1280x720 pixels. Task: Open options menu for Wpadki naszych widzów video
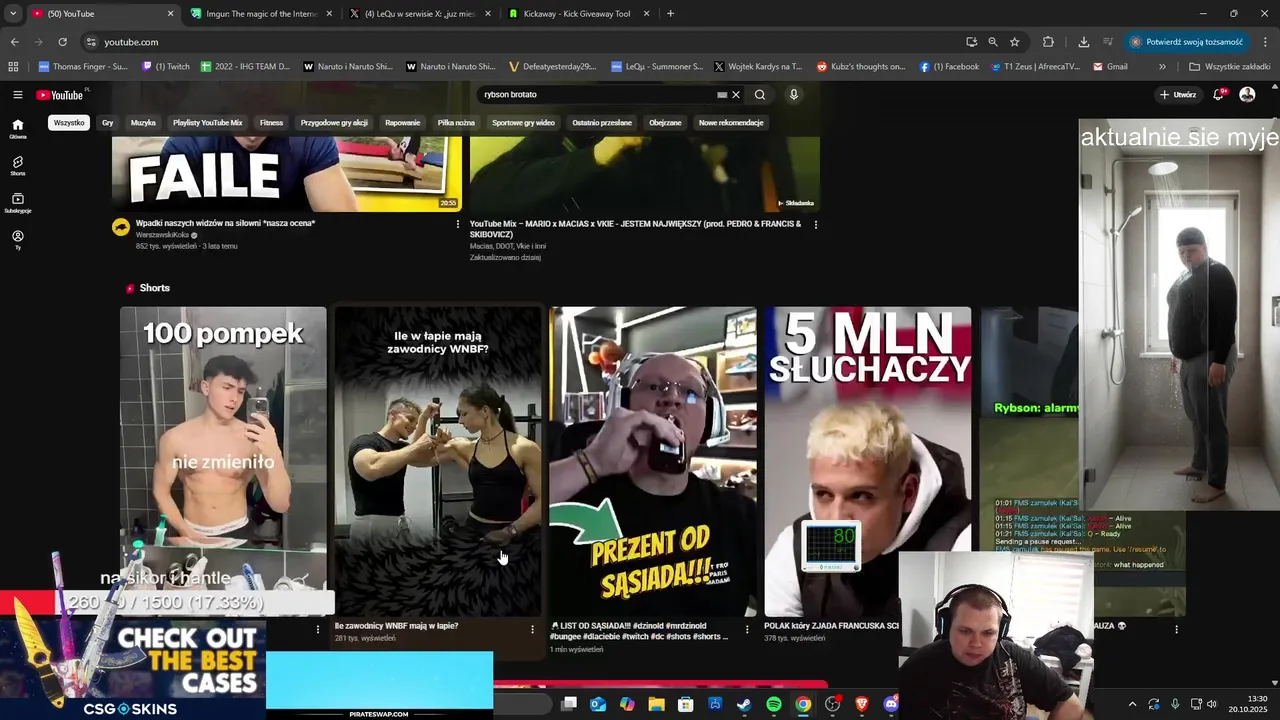[x=458, y=224]
